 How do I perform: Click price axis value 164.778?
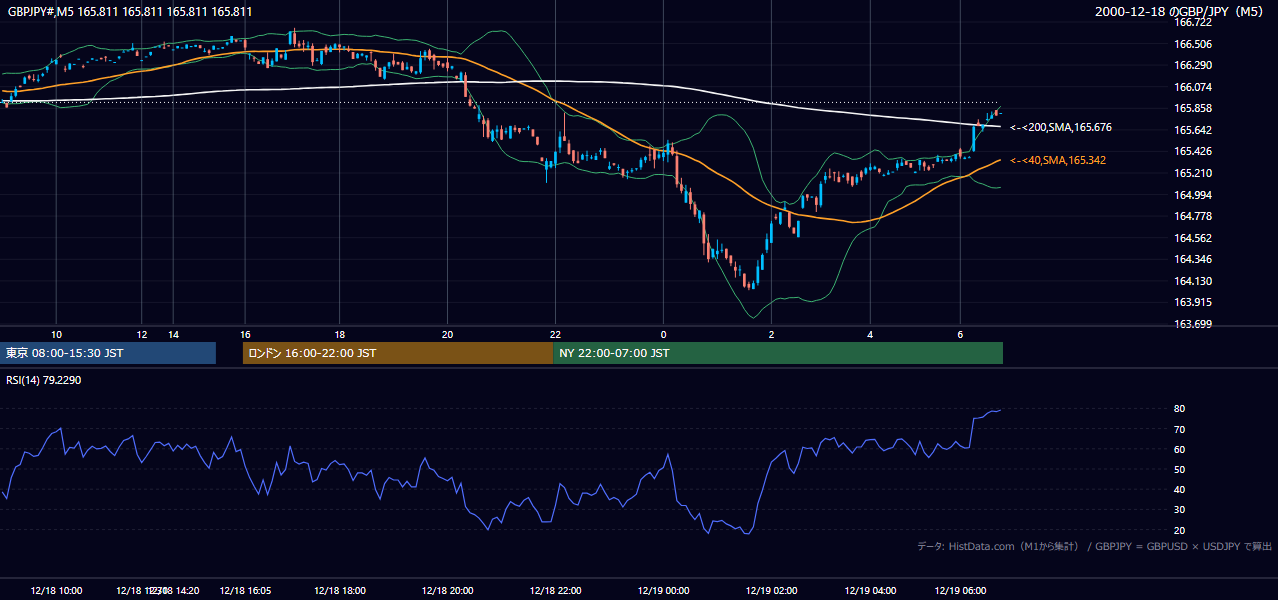coord(1193,216)
